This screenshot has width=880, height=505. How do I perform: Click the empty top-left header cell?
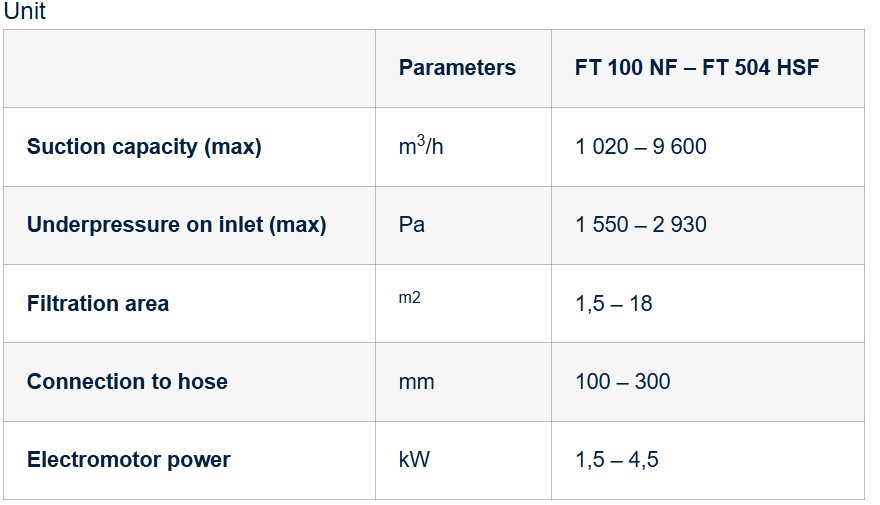[189, 68]
